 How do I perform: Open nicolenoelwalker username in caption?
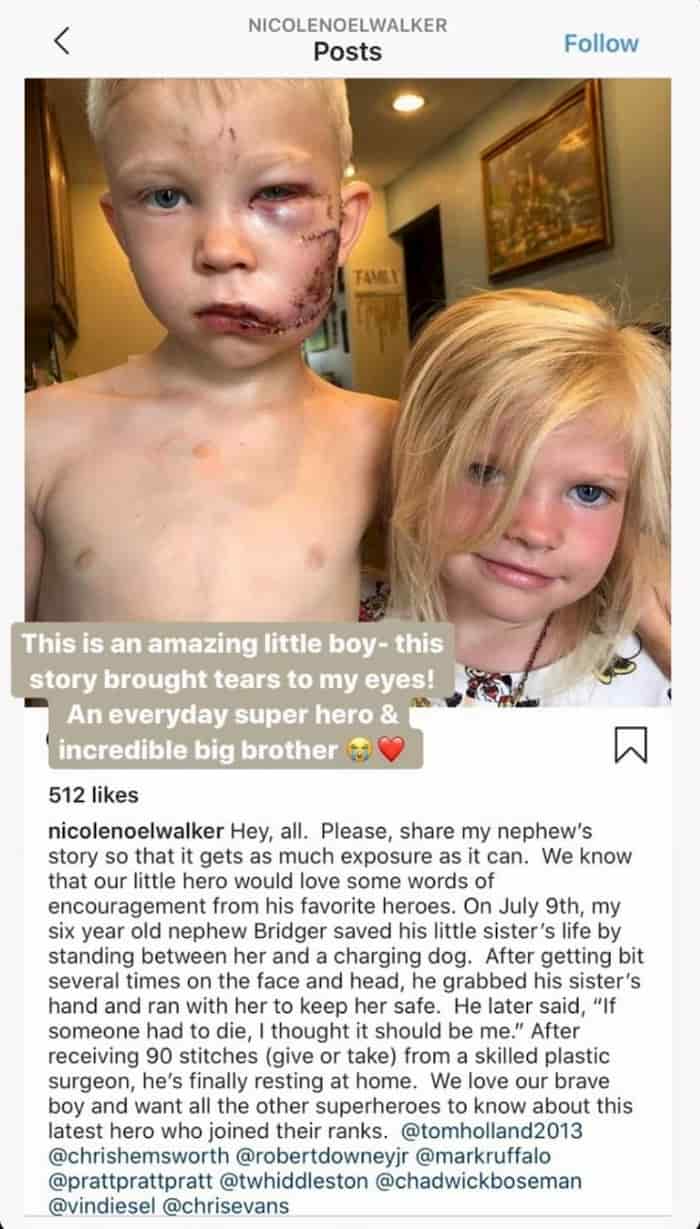pos(137,832)
